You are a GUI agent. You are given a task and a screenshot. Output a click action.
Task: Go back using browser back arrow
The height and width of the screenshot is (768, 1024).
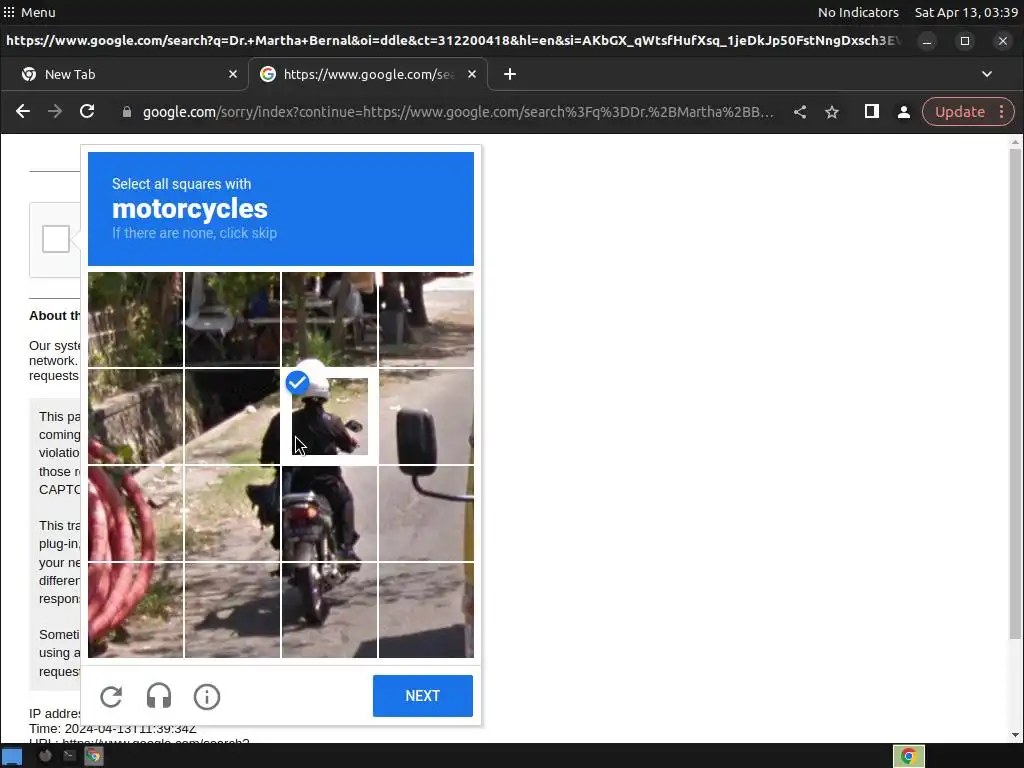pyautogui.click(x=23, y=112)
